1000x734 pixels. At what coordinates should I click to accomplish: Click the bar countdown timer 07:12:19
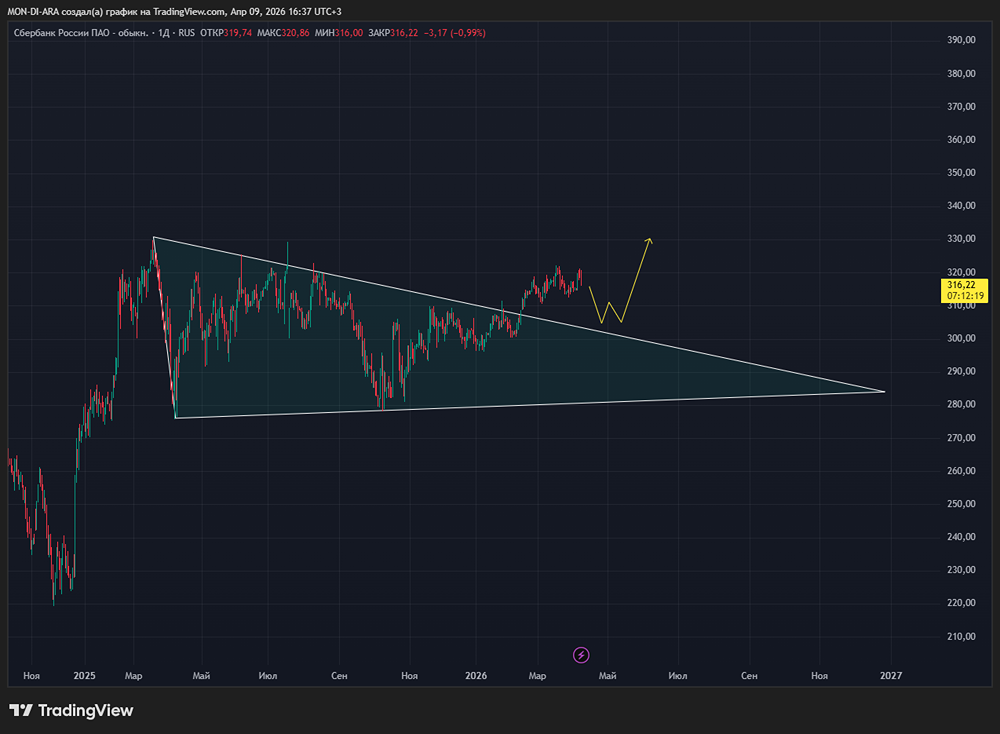(965, 296)
